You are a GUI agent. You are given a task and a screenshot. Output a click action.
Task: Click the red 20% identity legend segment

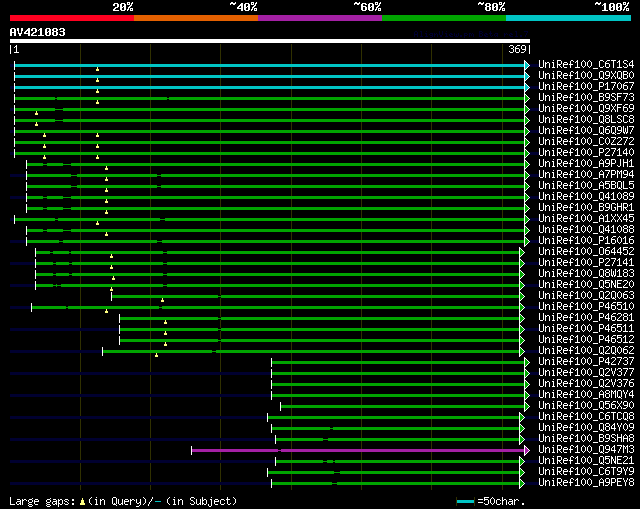point(71,18)
